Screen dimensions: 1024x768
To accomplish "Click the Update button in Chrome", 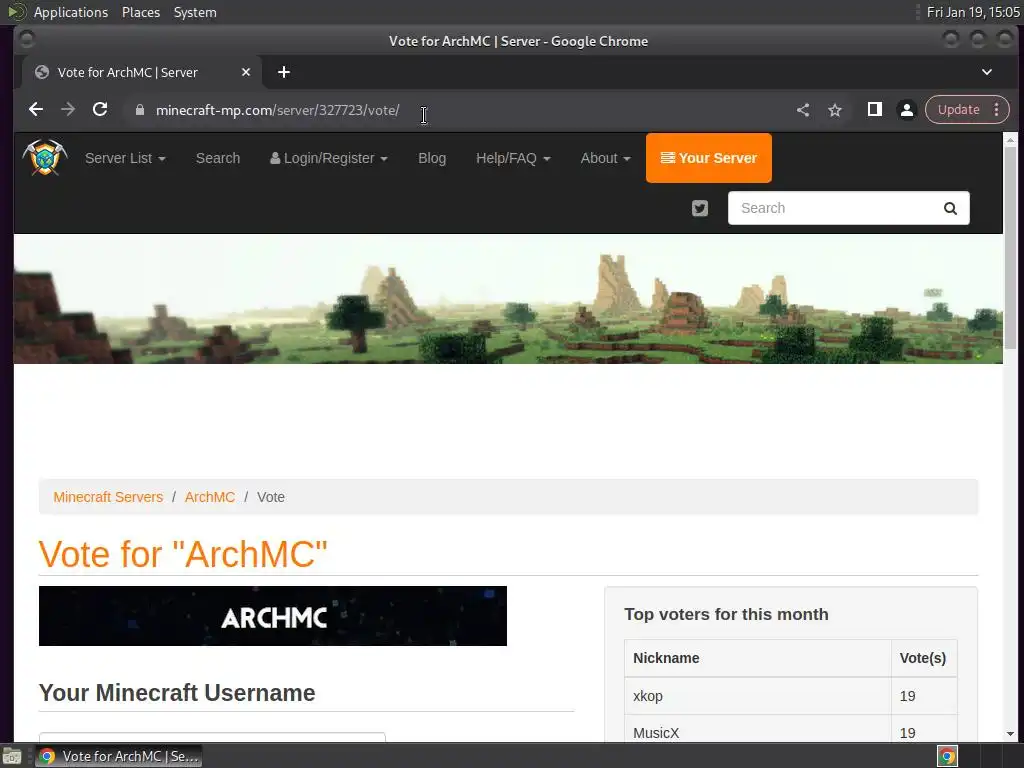I will click(x=958, y=110).
